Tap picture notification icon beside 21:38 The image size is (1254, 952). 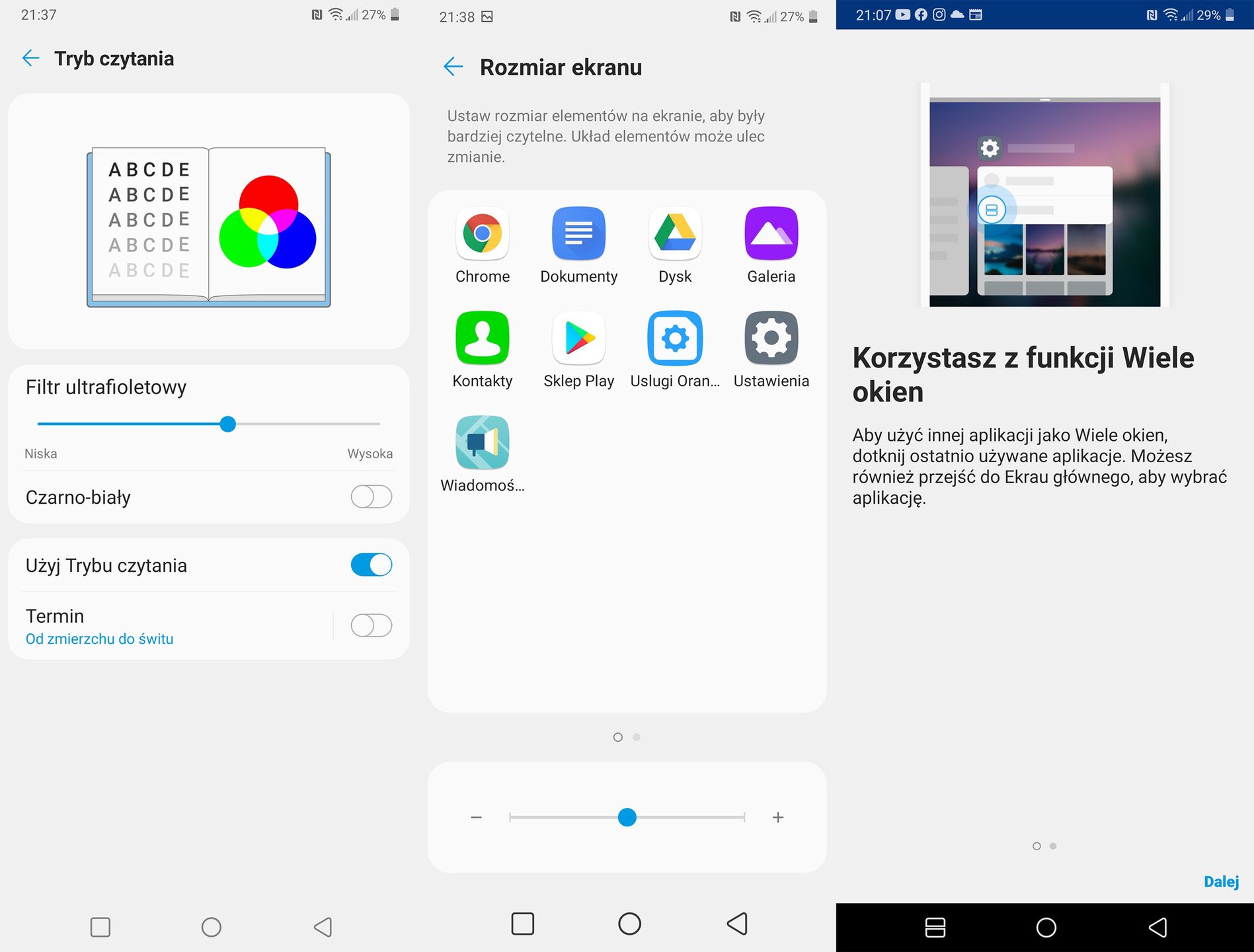(x=487, y=17)
